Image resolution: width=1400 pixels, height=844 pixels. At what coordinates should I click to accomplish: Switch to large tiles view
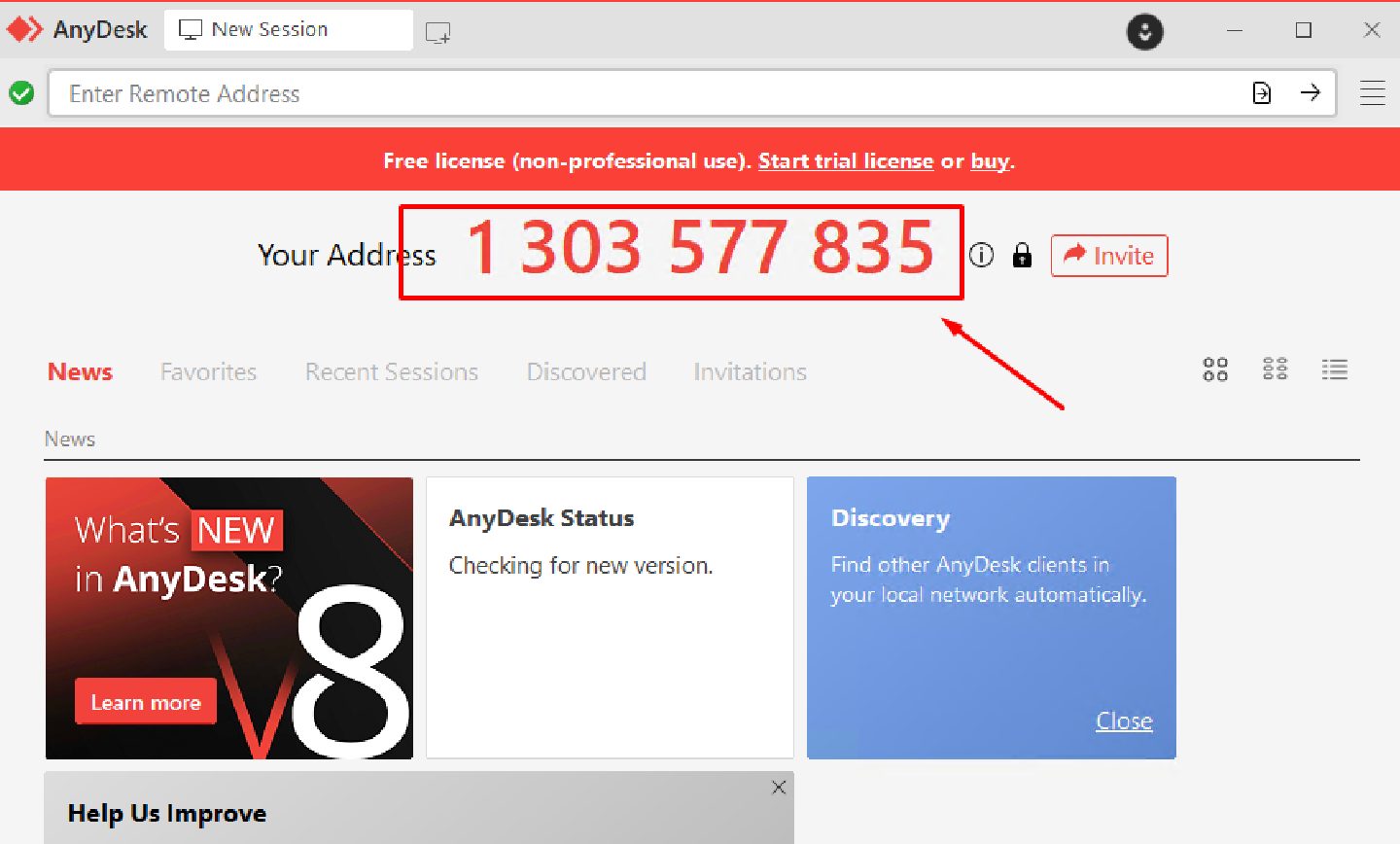click(x=1215, y=369)
